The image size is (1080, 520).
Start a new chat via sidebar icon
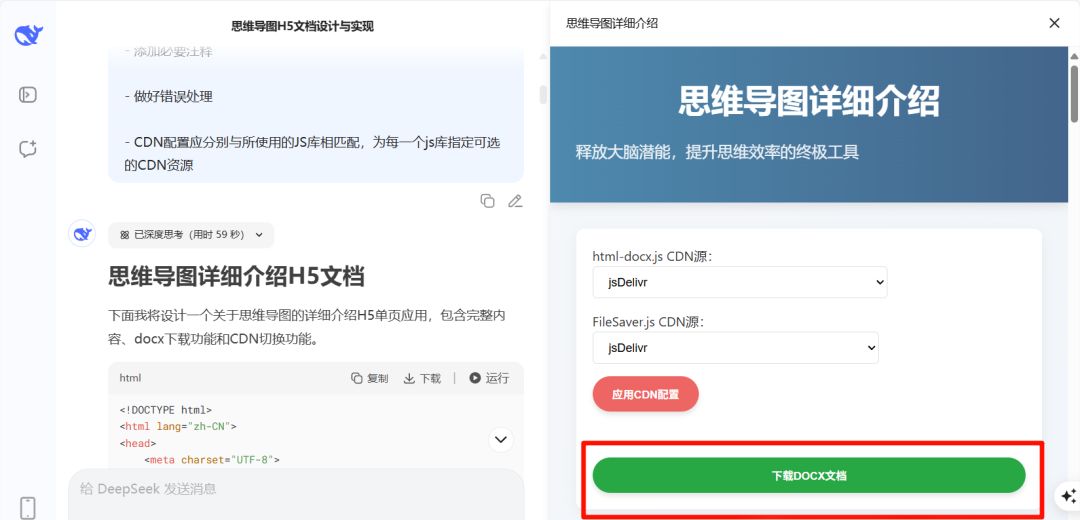click(x=28, y=149)
